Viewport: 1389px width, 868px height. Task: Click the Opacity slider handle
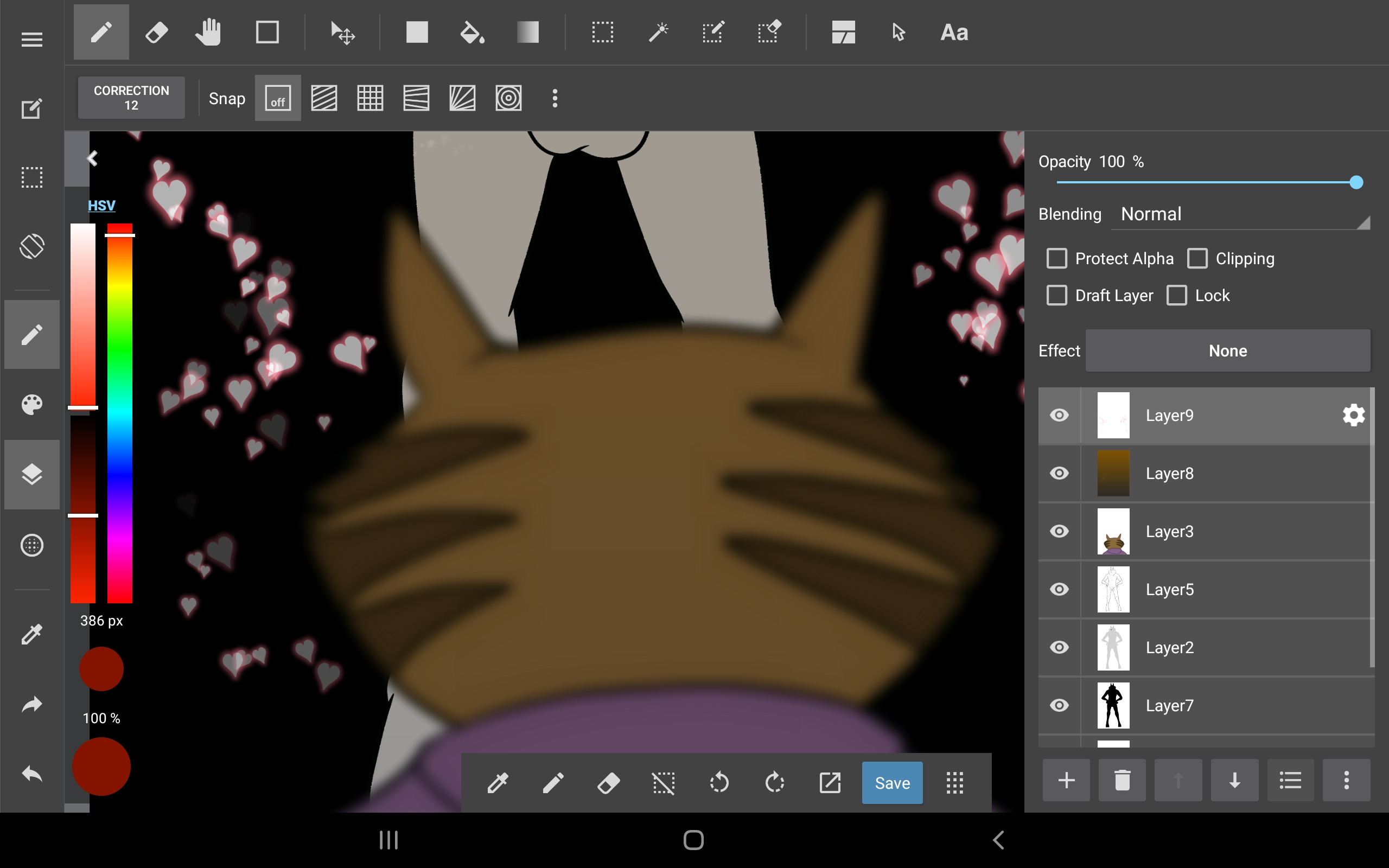(x=1356, y=183)
